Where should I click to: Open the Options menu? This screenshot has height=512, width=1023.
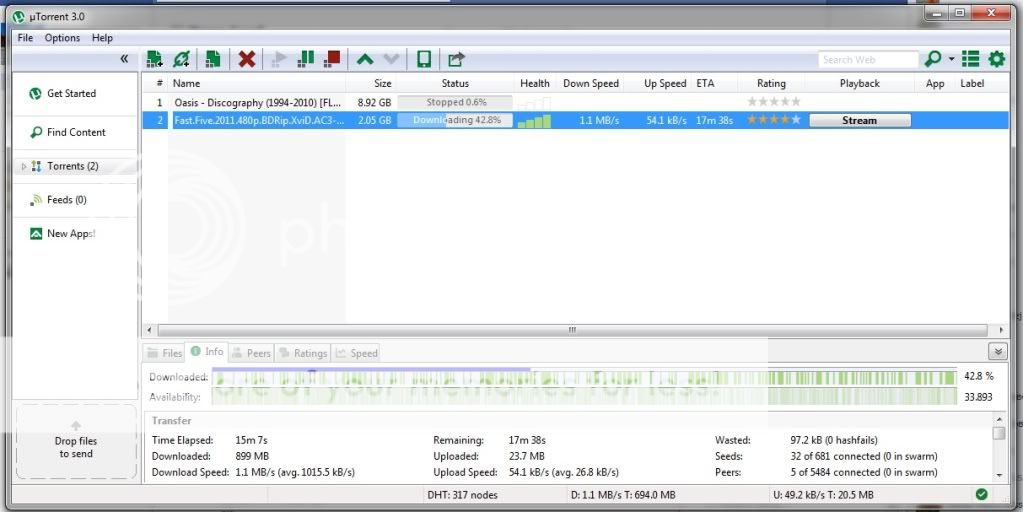(x=62, y=38)
